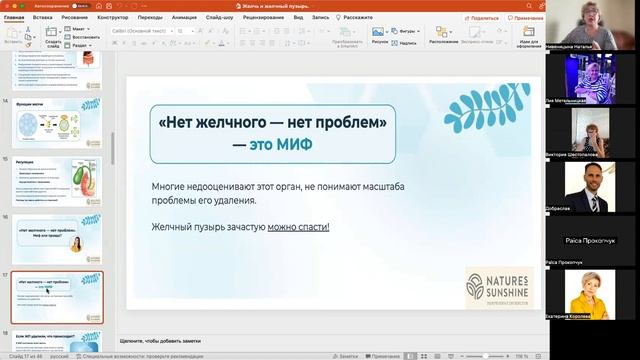Click the Надпись text box icon

point(404,43)
